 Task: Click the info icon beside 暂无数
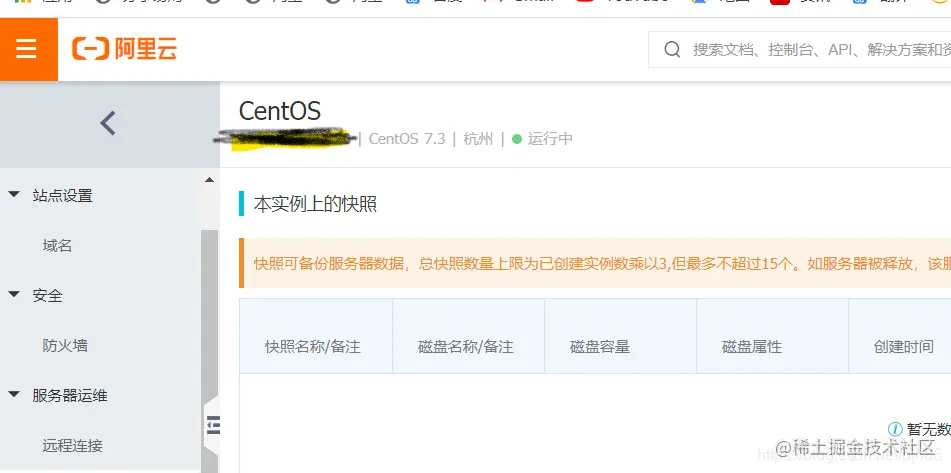click(895, 429)
